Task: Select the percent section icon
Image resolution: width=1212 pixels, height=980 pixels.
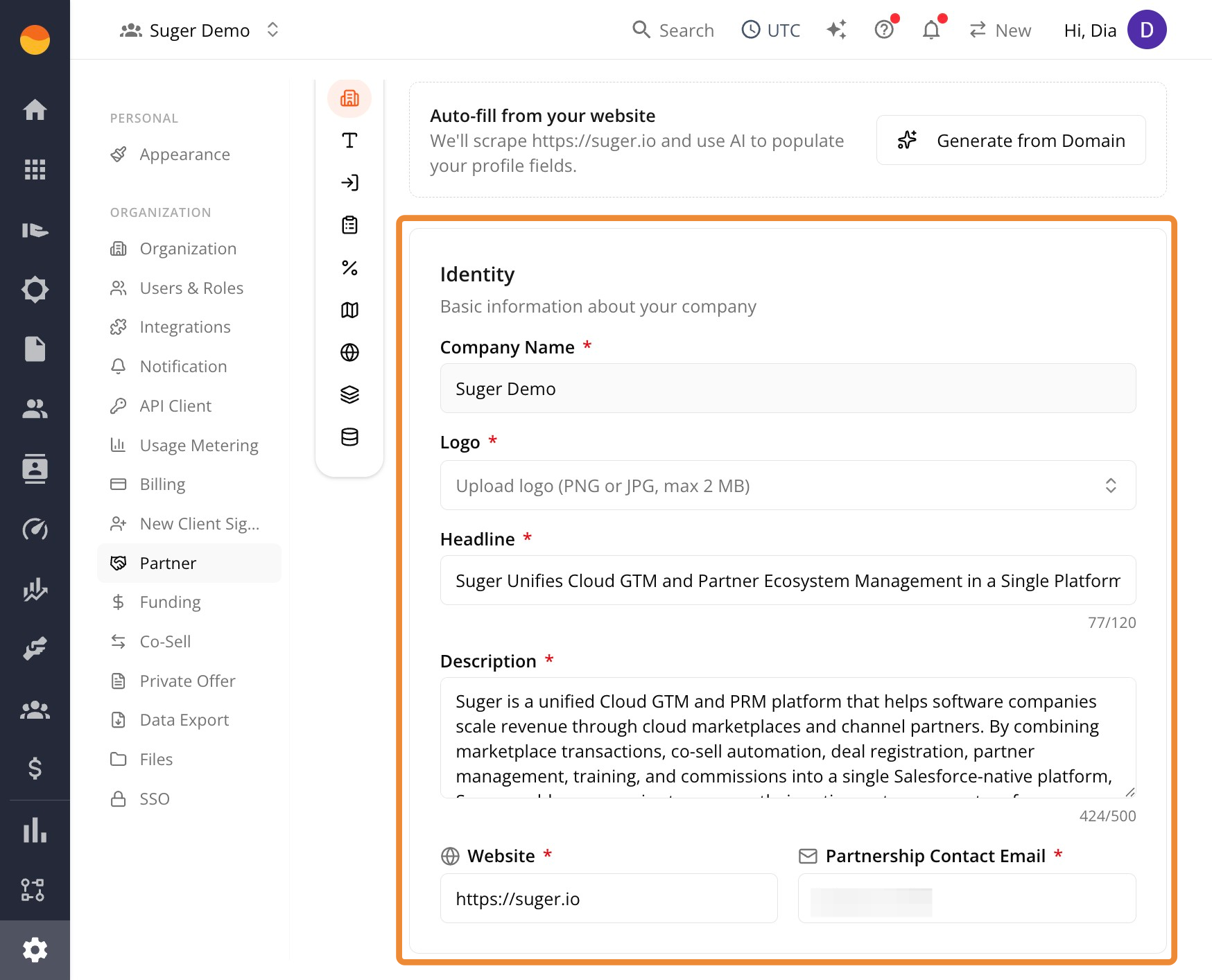Action: pyautogui.click(x=349, y=268)
